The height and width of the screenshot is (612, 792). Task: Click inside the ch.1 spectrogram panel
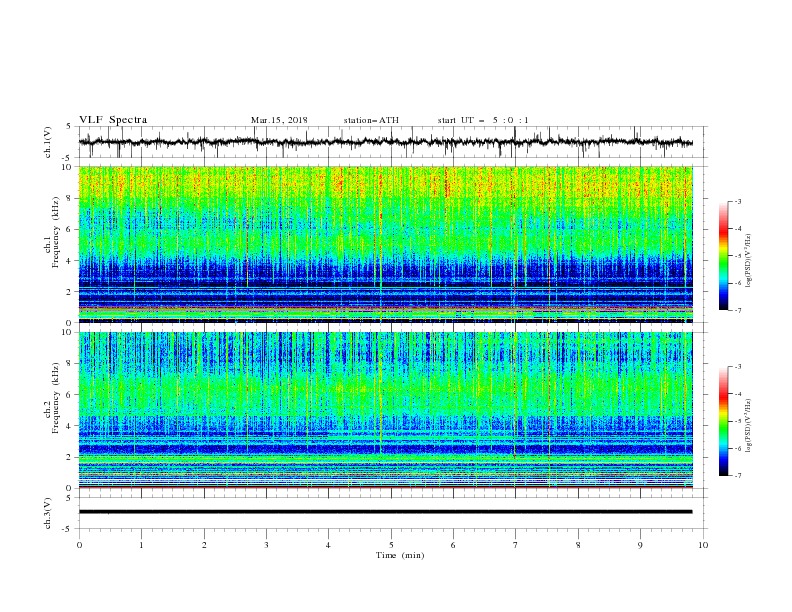385,244
